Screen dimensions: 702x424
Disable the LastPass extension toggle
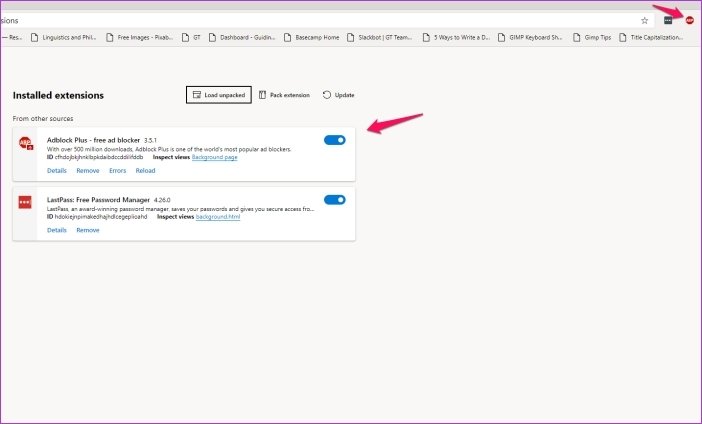click(335, 200)
